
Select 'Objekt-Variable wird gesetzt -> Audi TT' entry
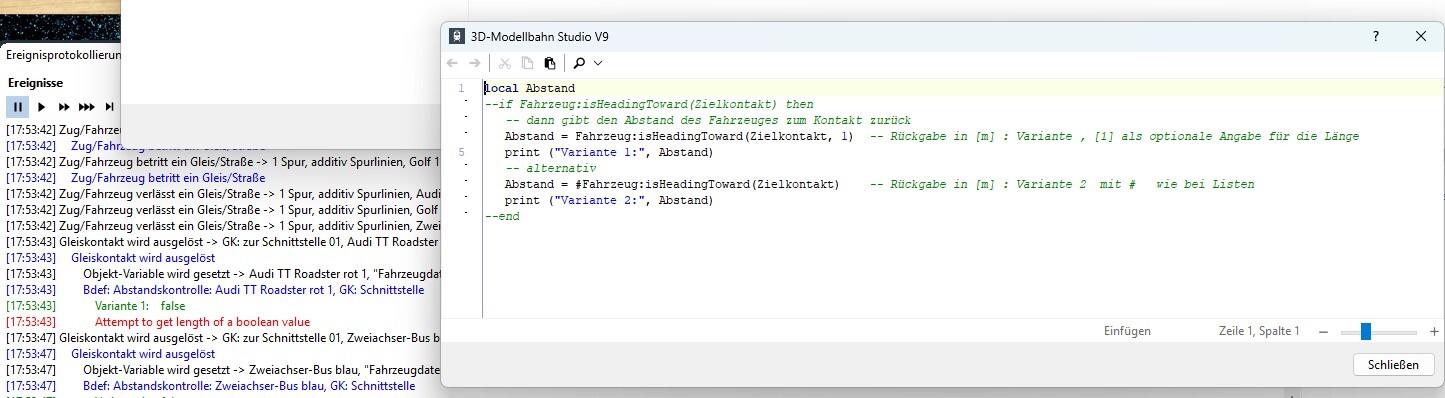(261, 274)
